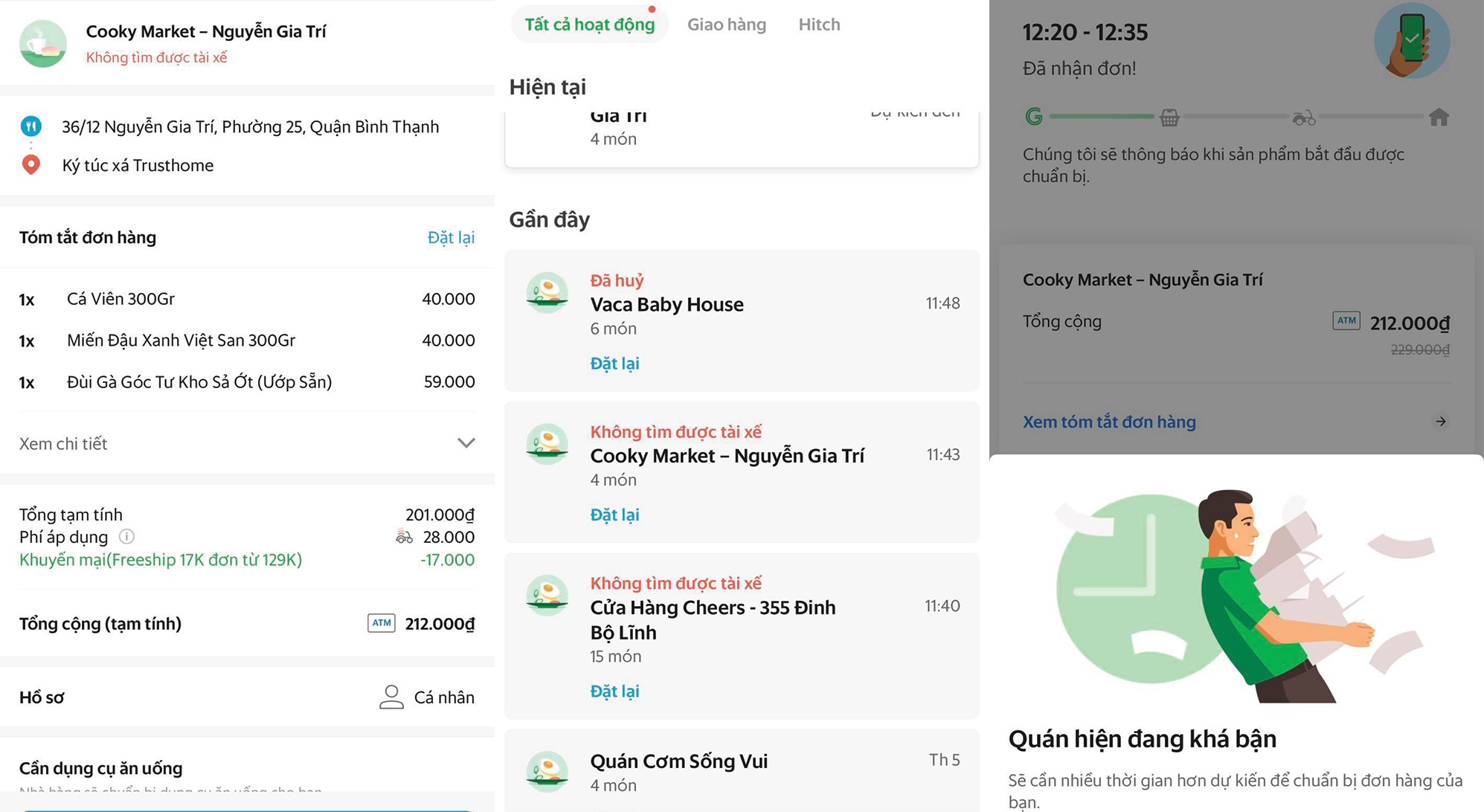Click the motorbike delivery stage icon in tracker
Viewport: 1484px width, 812px height.
tap(1303, 117)
